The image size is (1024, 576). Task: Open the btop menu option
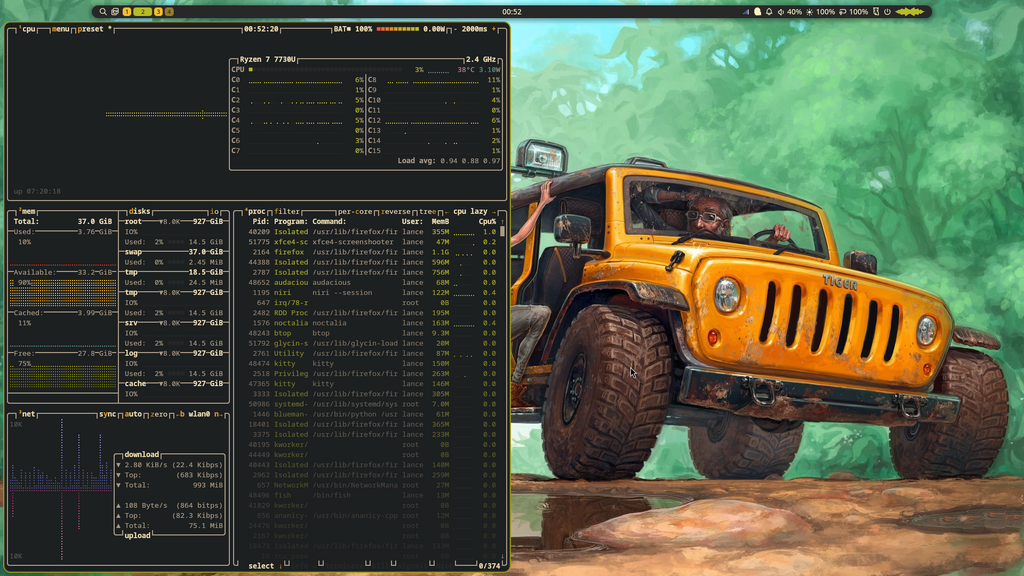60,29
